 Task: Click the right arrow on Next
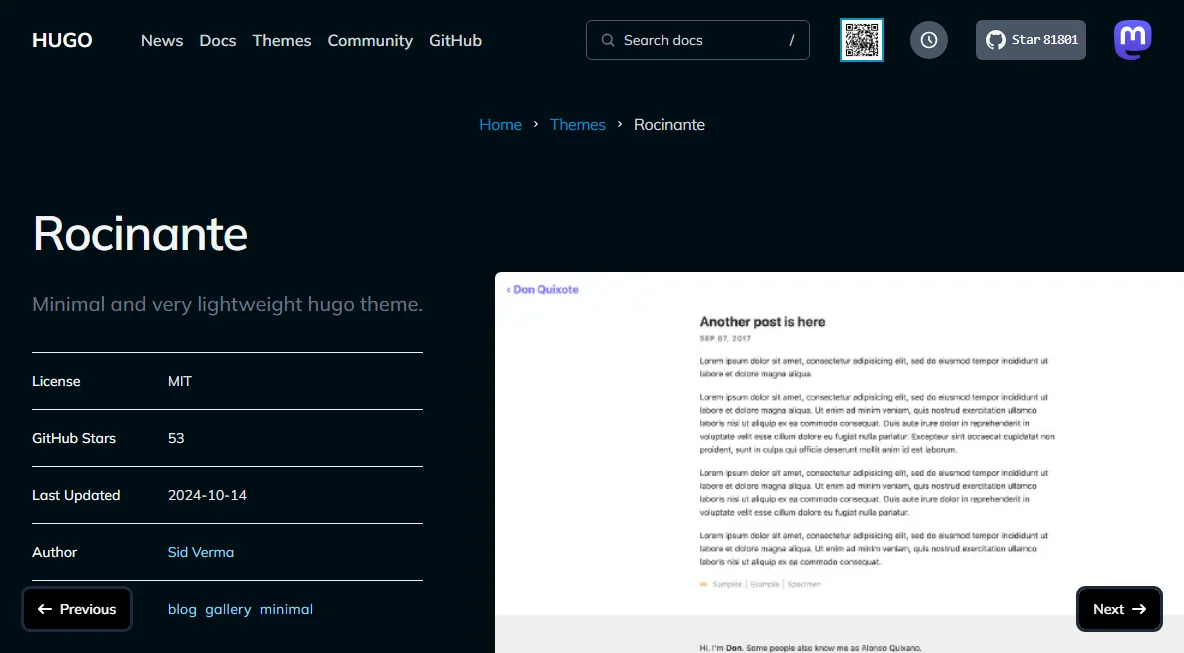coord(1139,609)
